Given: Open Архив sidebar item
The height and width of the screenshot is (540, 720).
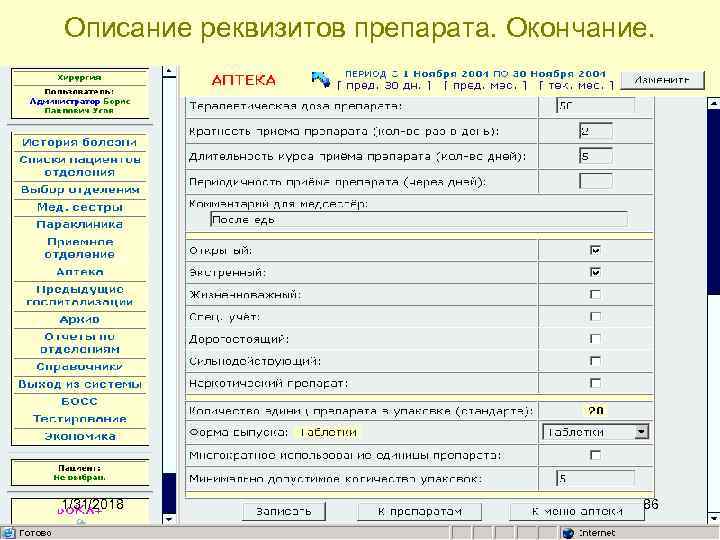Looking at the screenshot, I should [79, 319].
